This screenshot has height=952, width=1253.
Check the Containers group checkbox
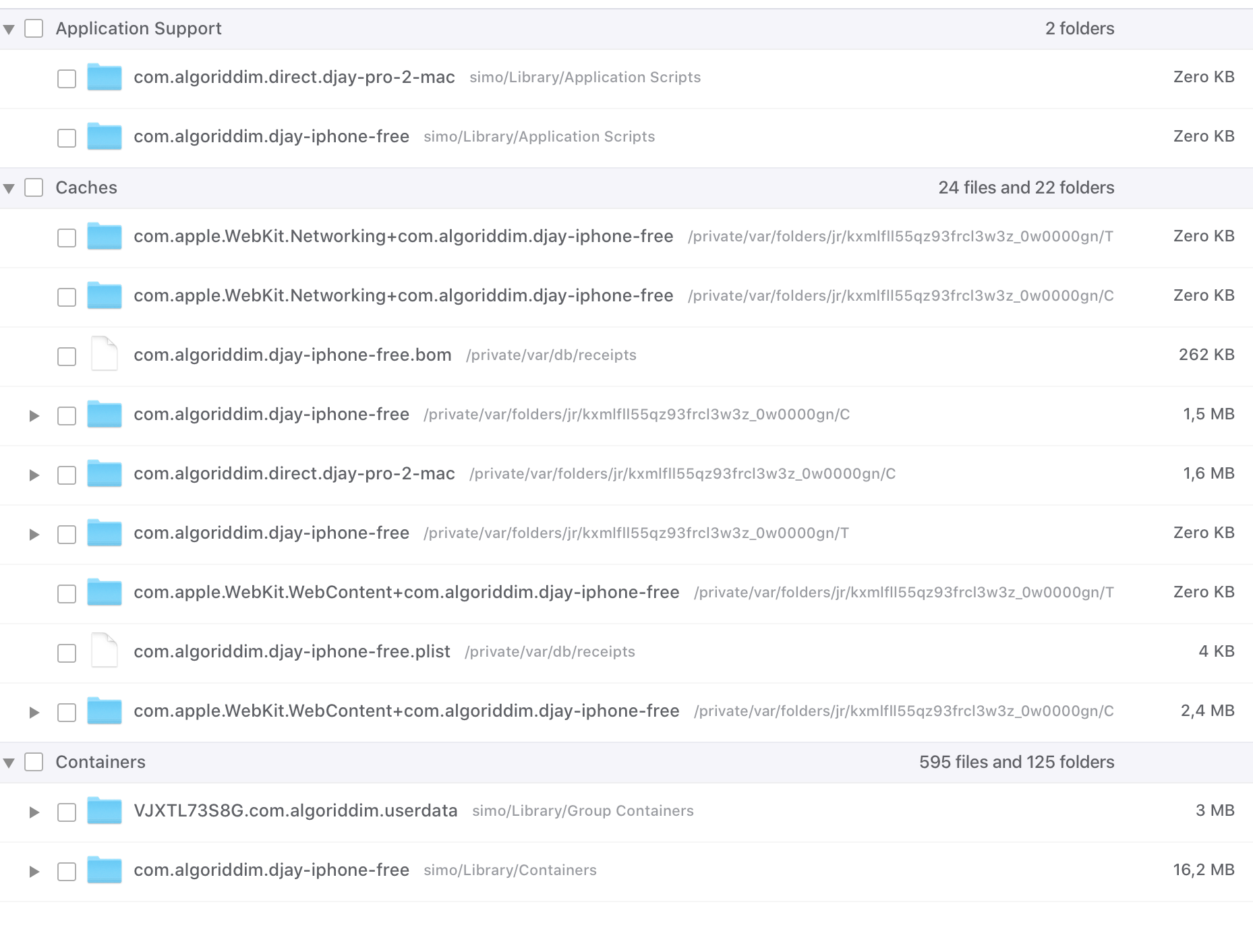pos(34,762)
